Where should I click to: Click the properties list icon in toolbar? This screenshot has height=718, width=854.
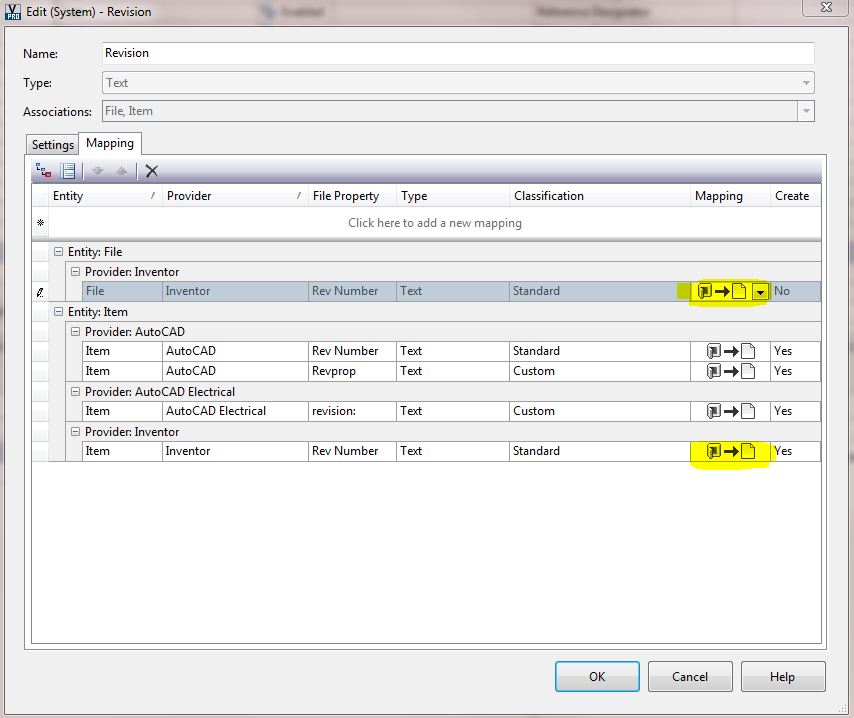point(68,170)
